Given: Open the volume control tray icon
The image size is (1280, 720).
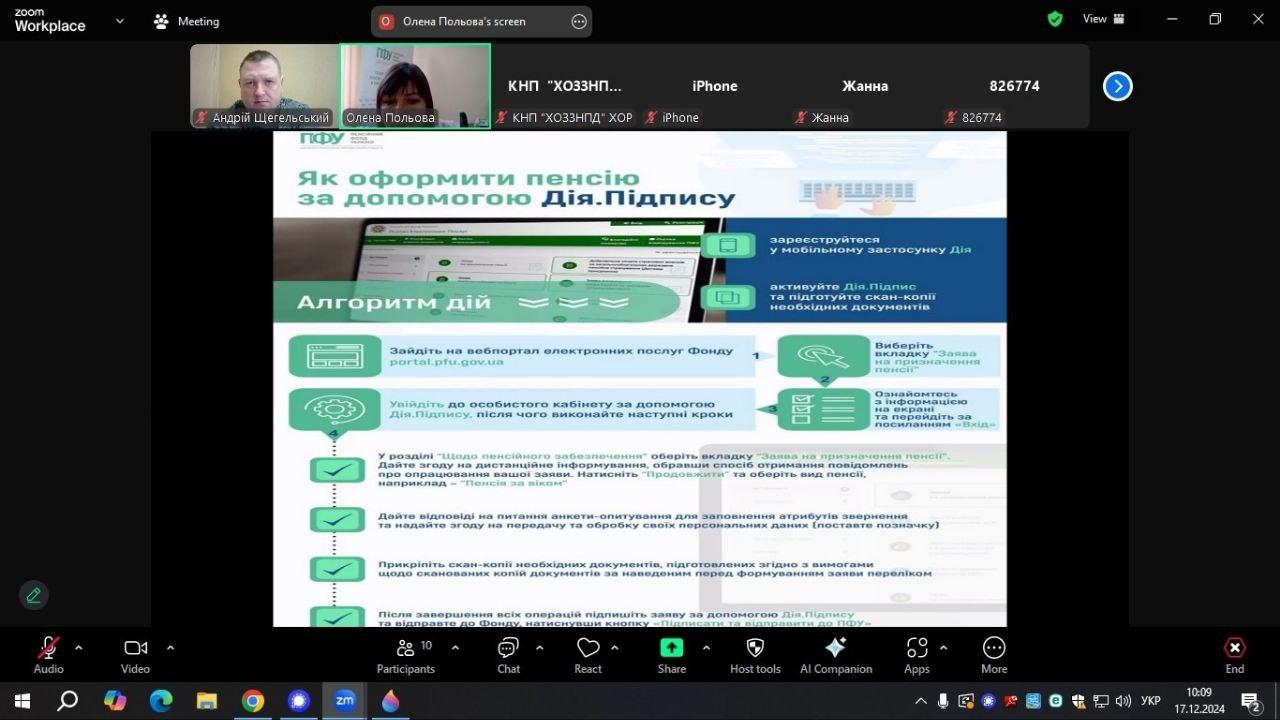Looking at the screenshot, I should coord(1123,701).
